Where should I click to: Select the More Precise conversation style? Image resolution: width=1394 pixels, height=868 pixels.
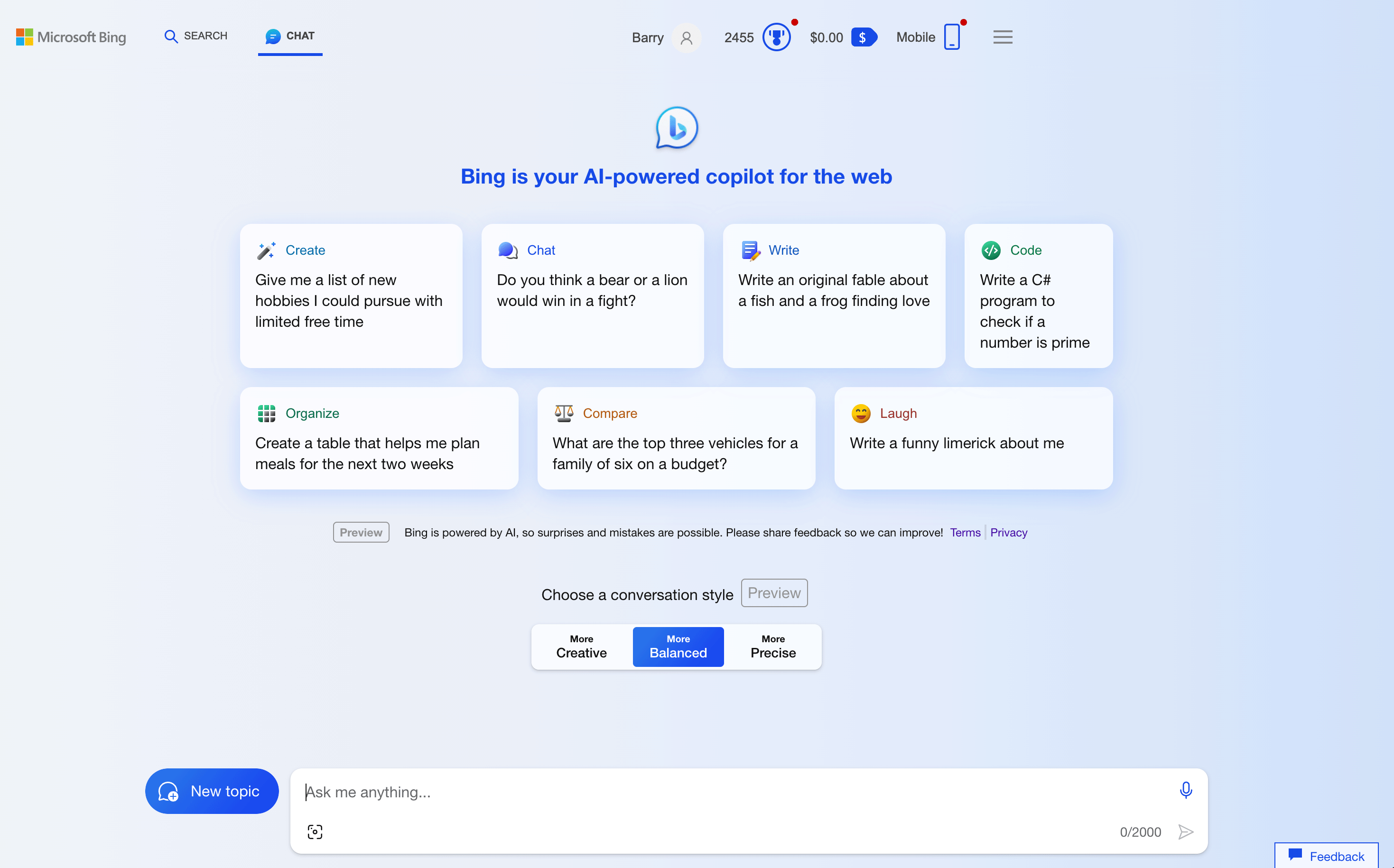tap(773, 646)
